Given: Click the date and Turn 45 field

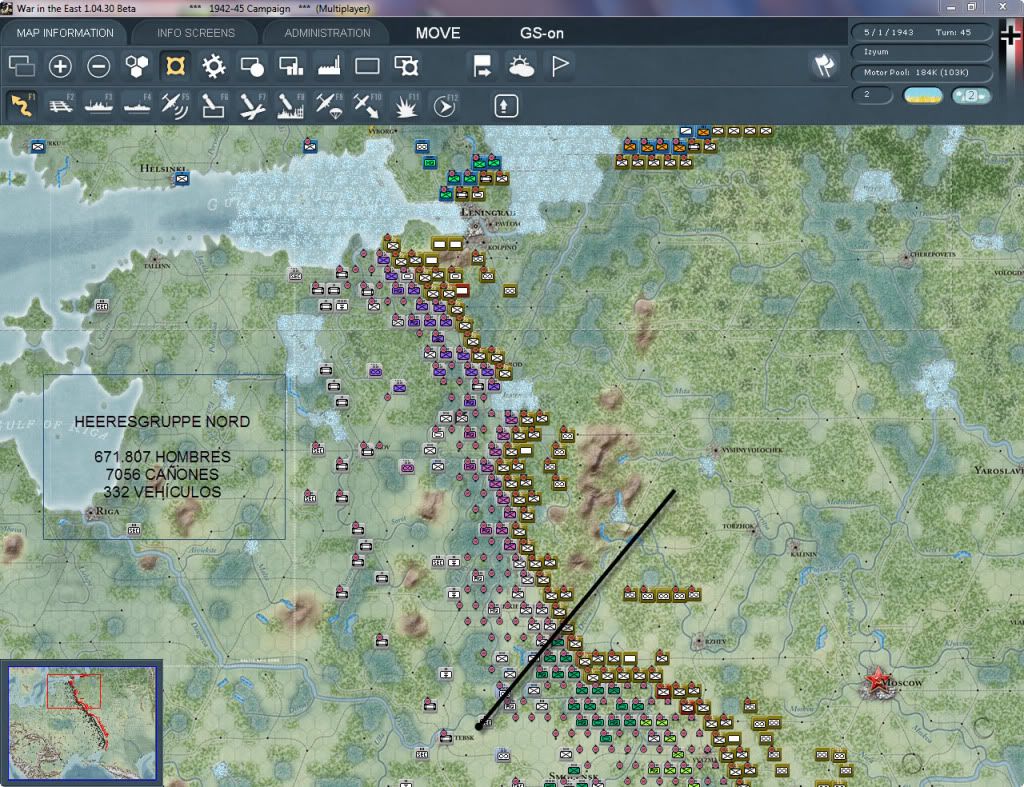Looking at the screenshot, I should coord(921,32).
